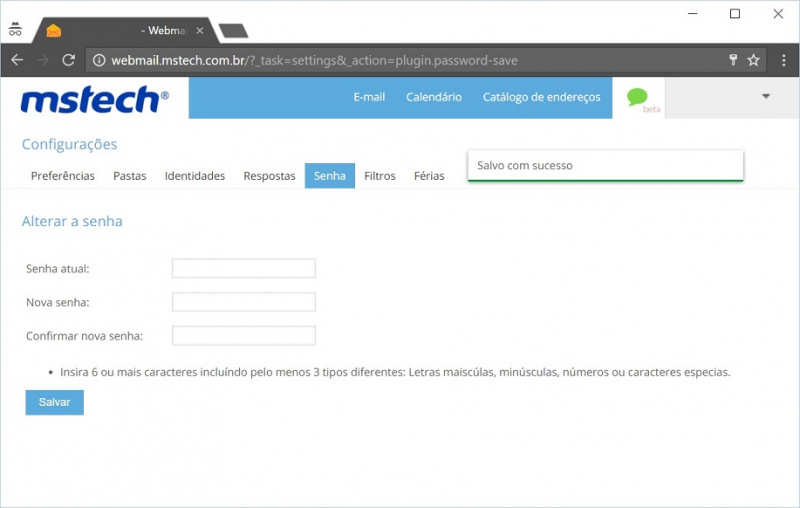The height and width of the screenshot is (508, 800).
Task: Open the saved password key icon
Action: (733, 60)
